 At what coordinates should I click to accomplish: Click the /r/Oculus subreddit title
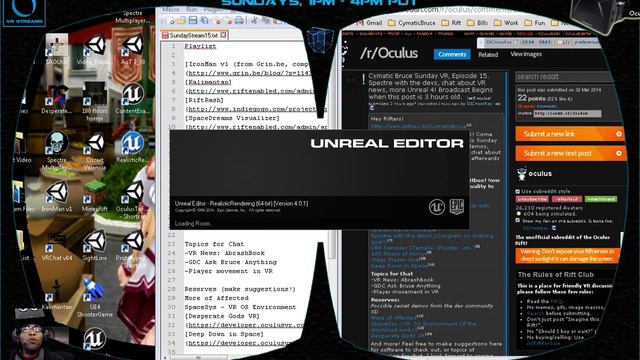389,53
